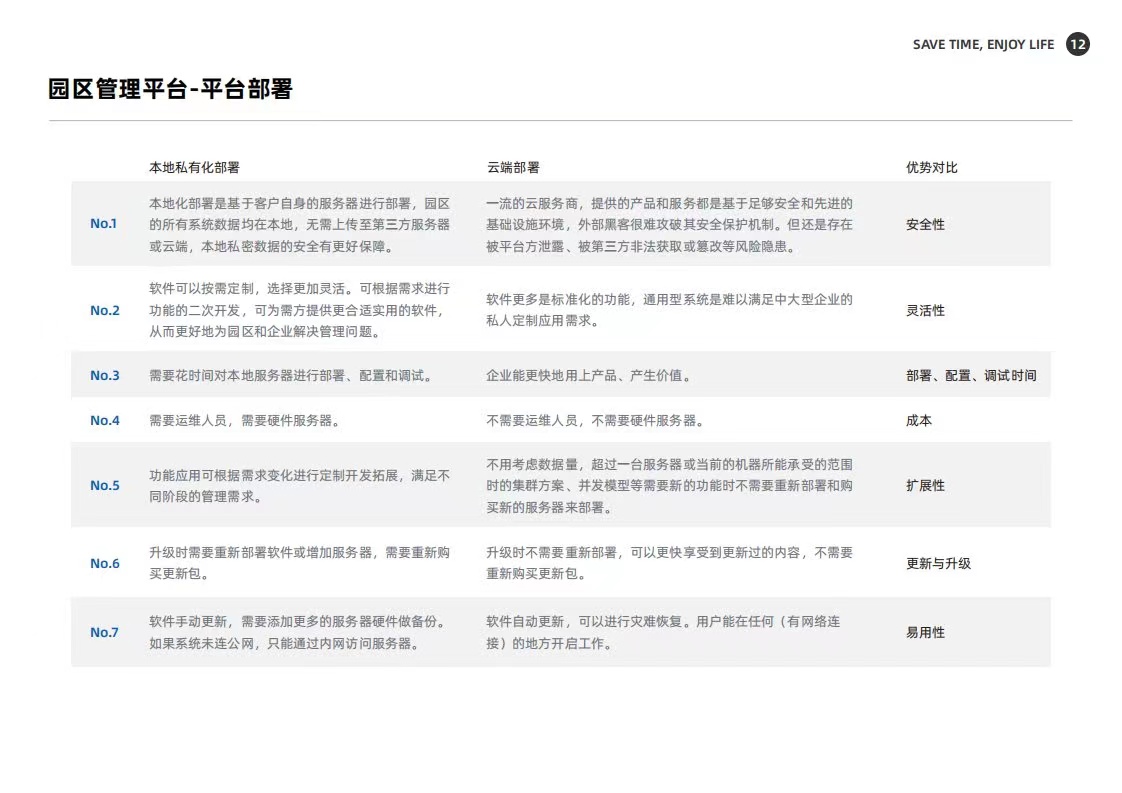
Task: Select the 优势对比 column header
Action: click(x=931, y=167)
